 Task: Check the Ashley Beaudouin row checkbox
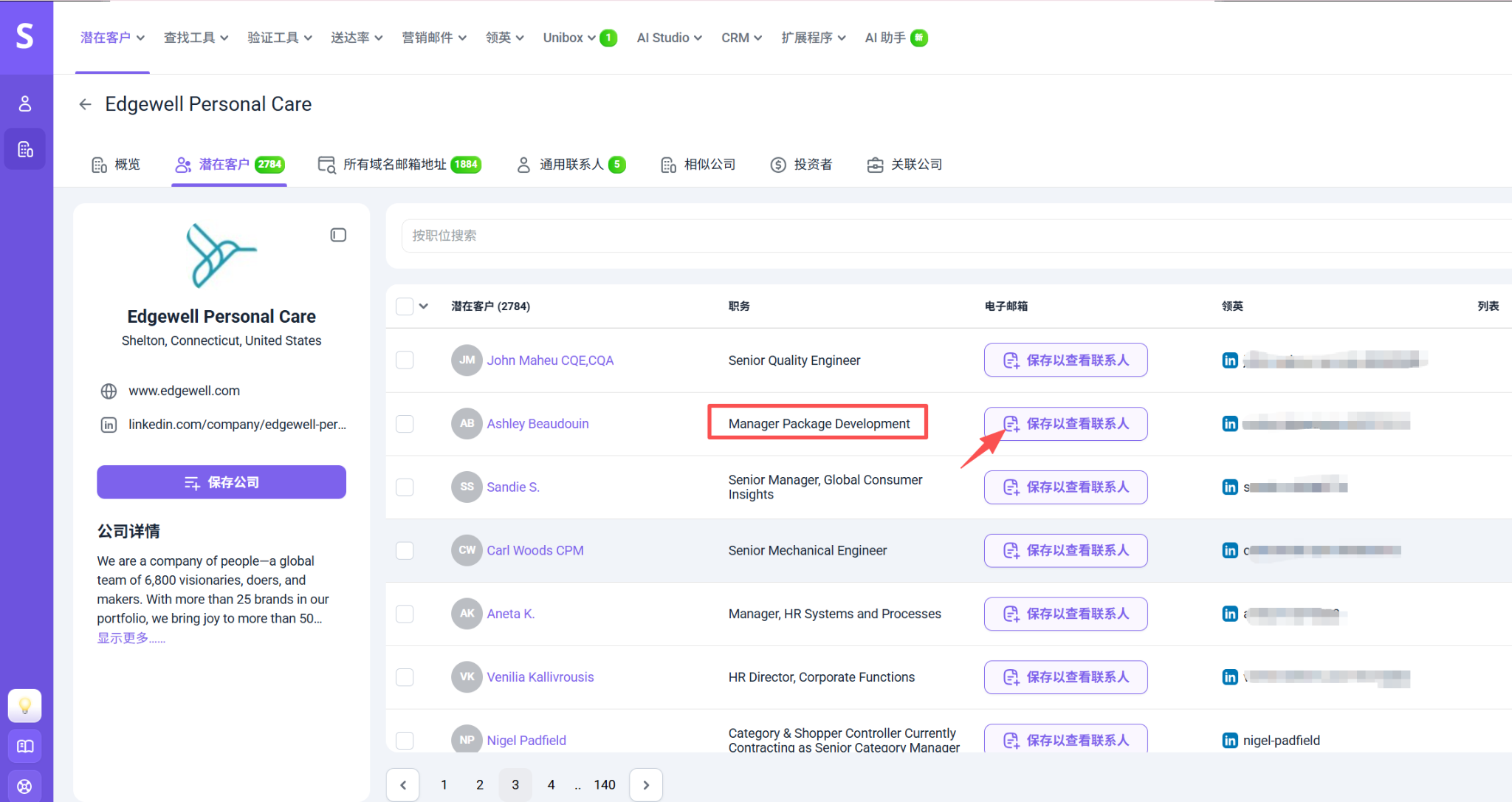(x=405, y=424)
